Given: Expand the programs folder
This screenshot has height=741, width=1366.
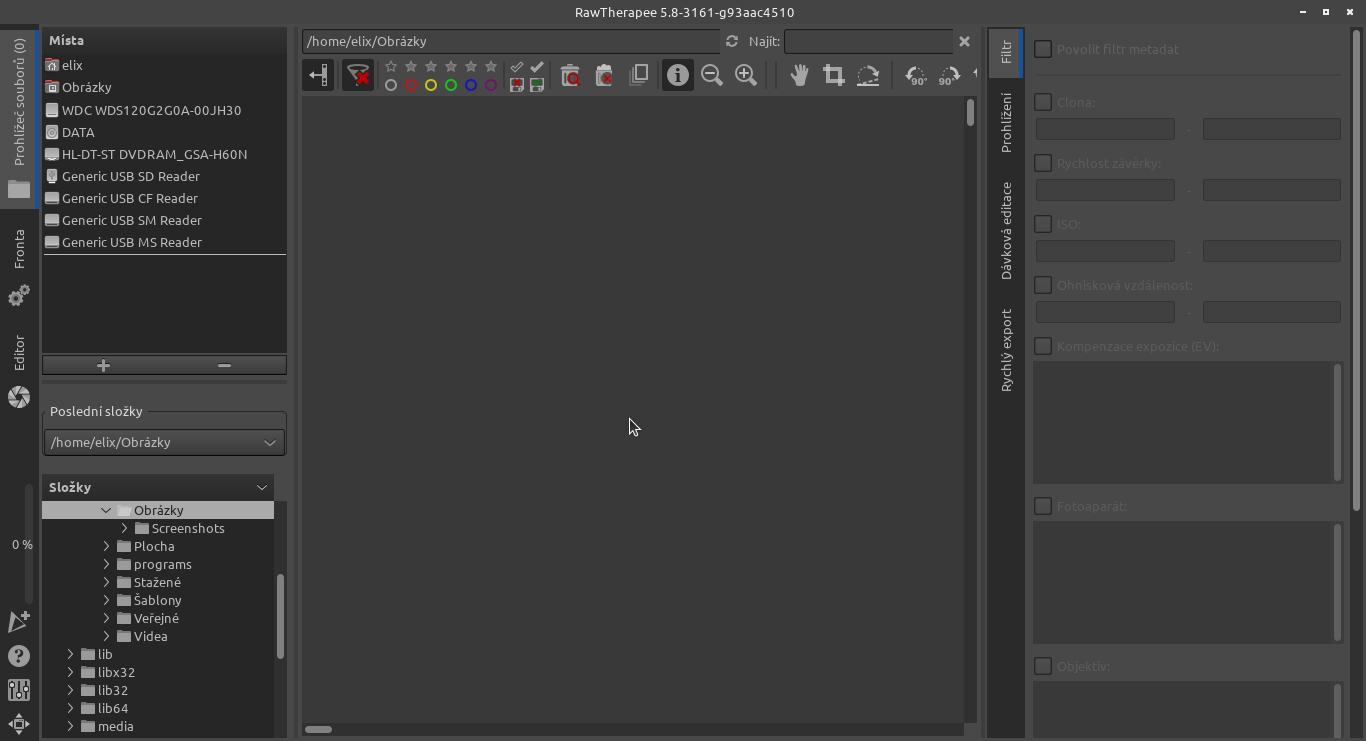Looking at the screenshot, I should tap(106, 564).
